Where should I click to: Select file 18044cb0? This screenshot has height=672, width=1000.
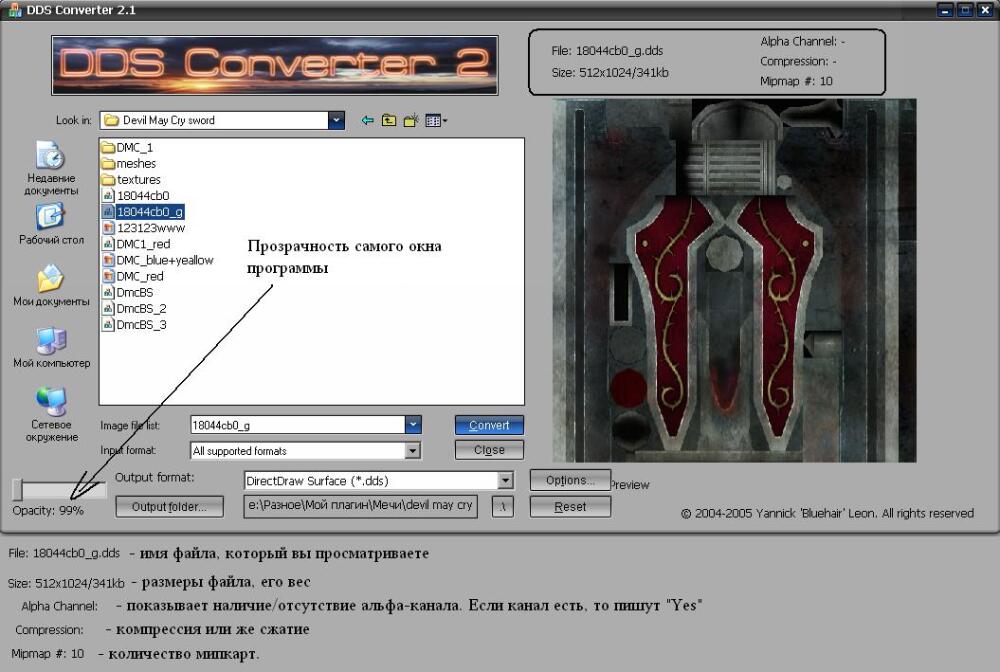coord(136,195)
